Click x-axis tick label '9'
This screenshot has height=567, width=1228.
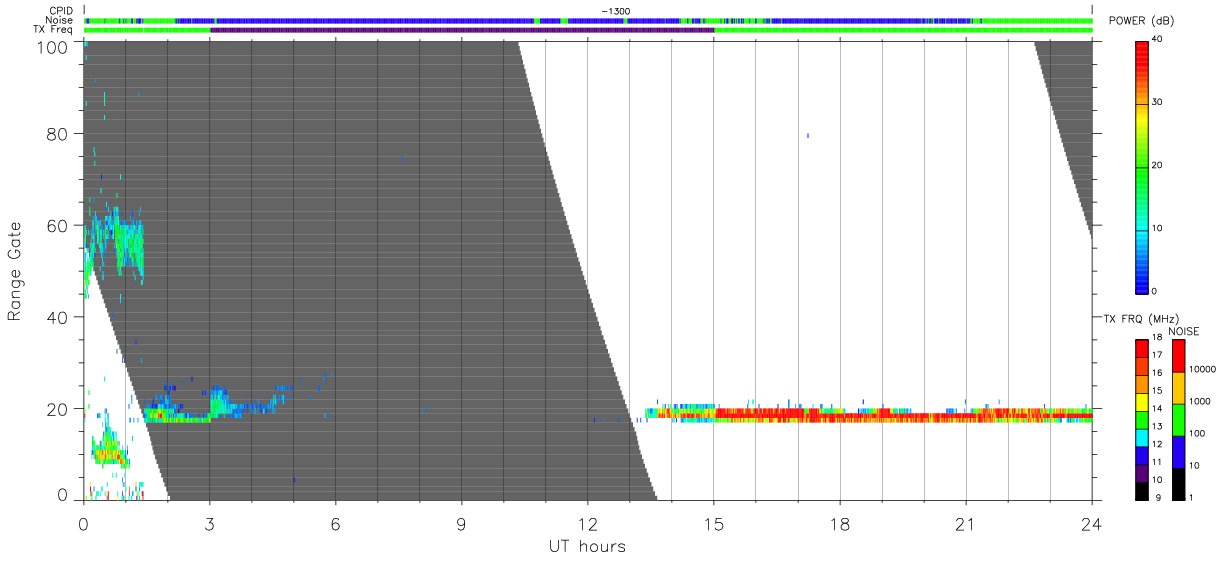coord(461,524)
